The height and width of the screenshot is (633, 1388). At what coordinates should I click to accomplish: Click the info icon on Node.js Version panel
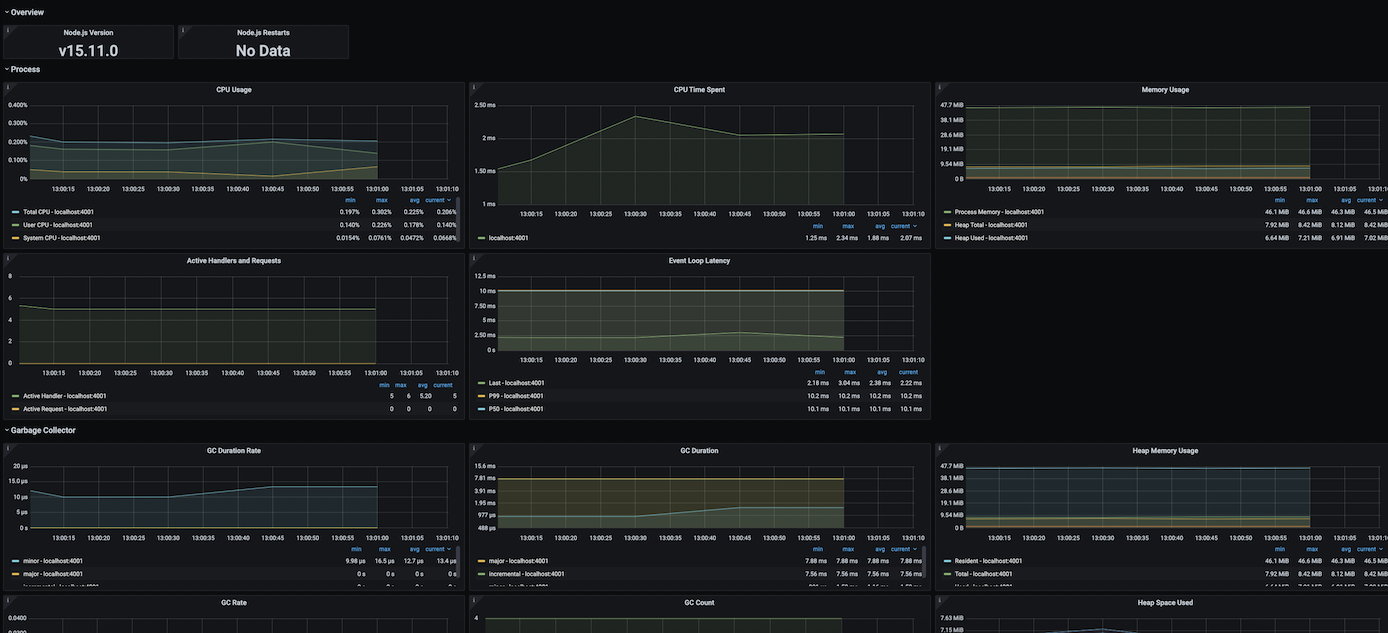pos(8,30)
